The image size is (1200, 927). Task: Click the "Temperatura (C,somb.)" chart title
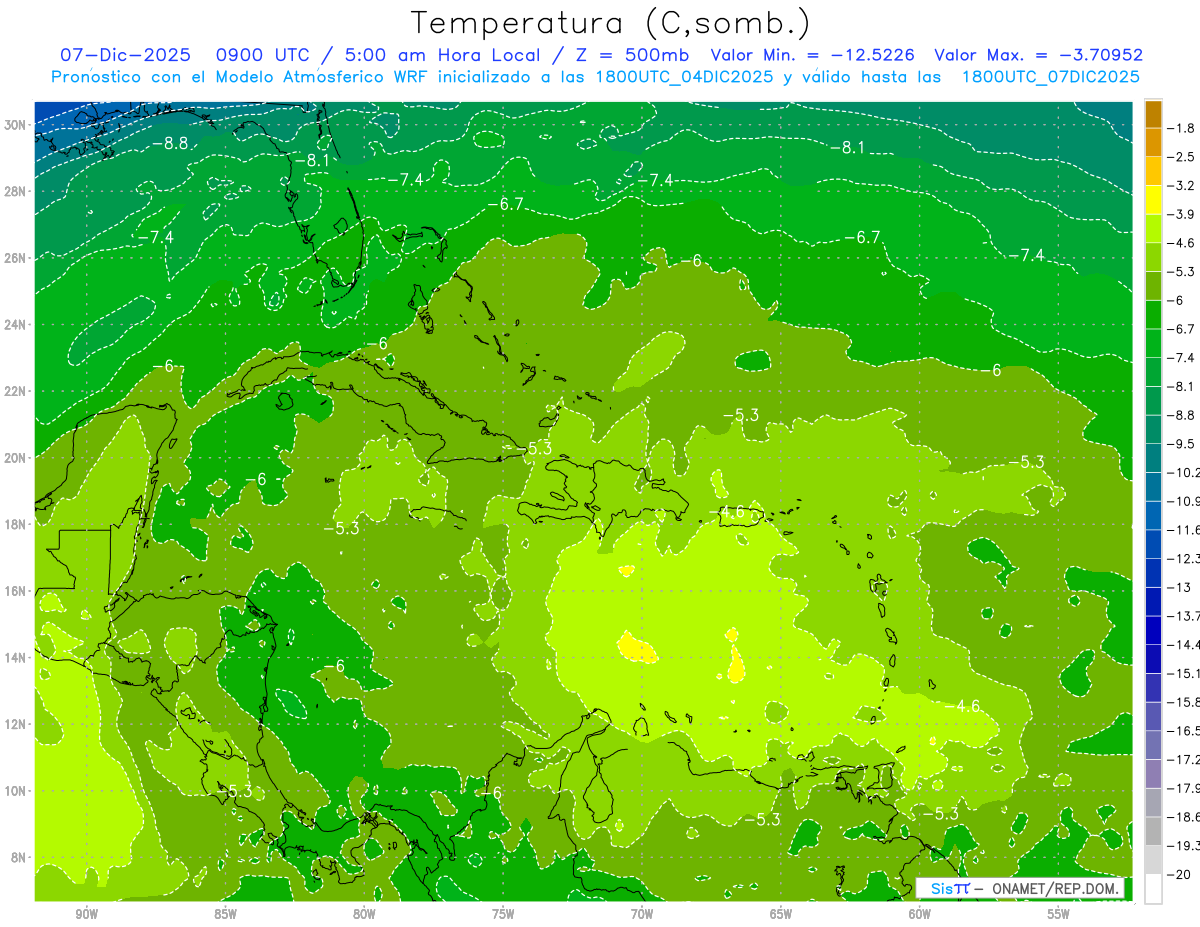pos(610,23)
